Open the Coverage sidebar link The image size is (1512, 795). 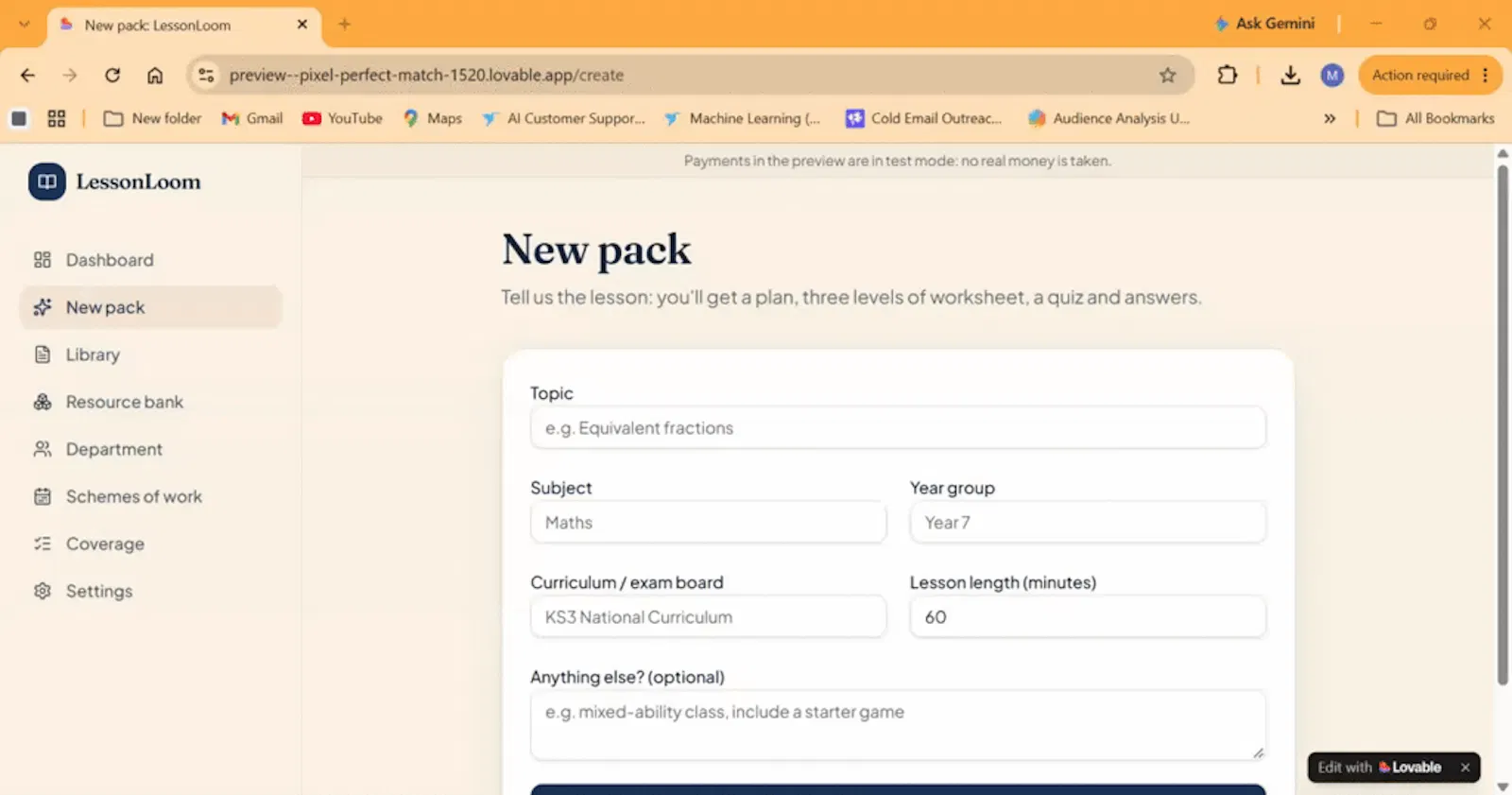point(151,544)
